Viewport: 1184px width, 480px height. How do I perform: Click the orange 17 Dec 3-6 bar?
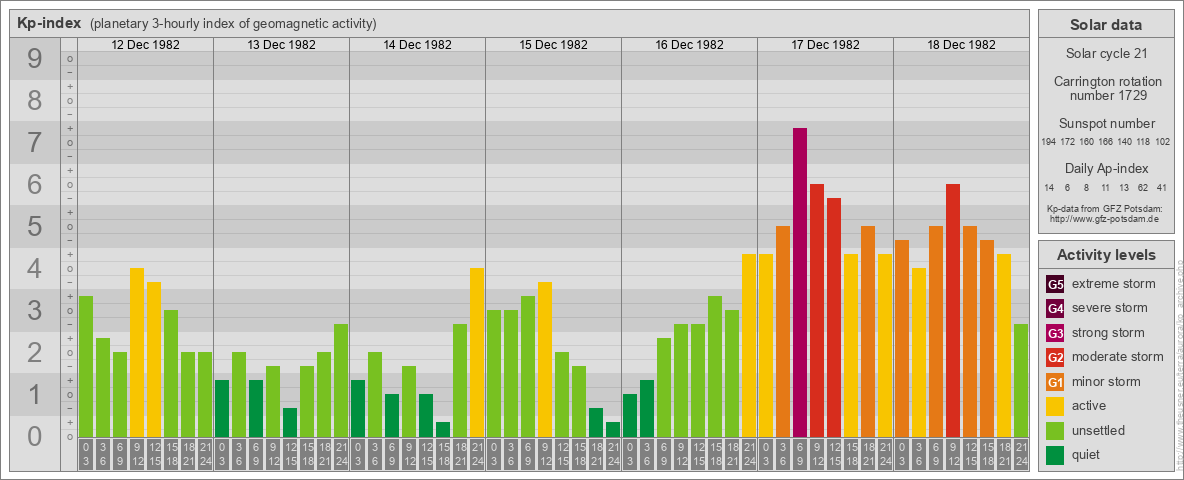click(783, 331)
